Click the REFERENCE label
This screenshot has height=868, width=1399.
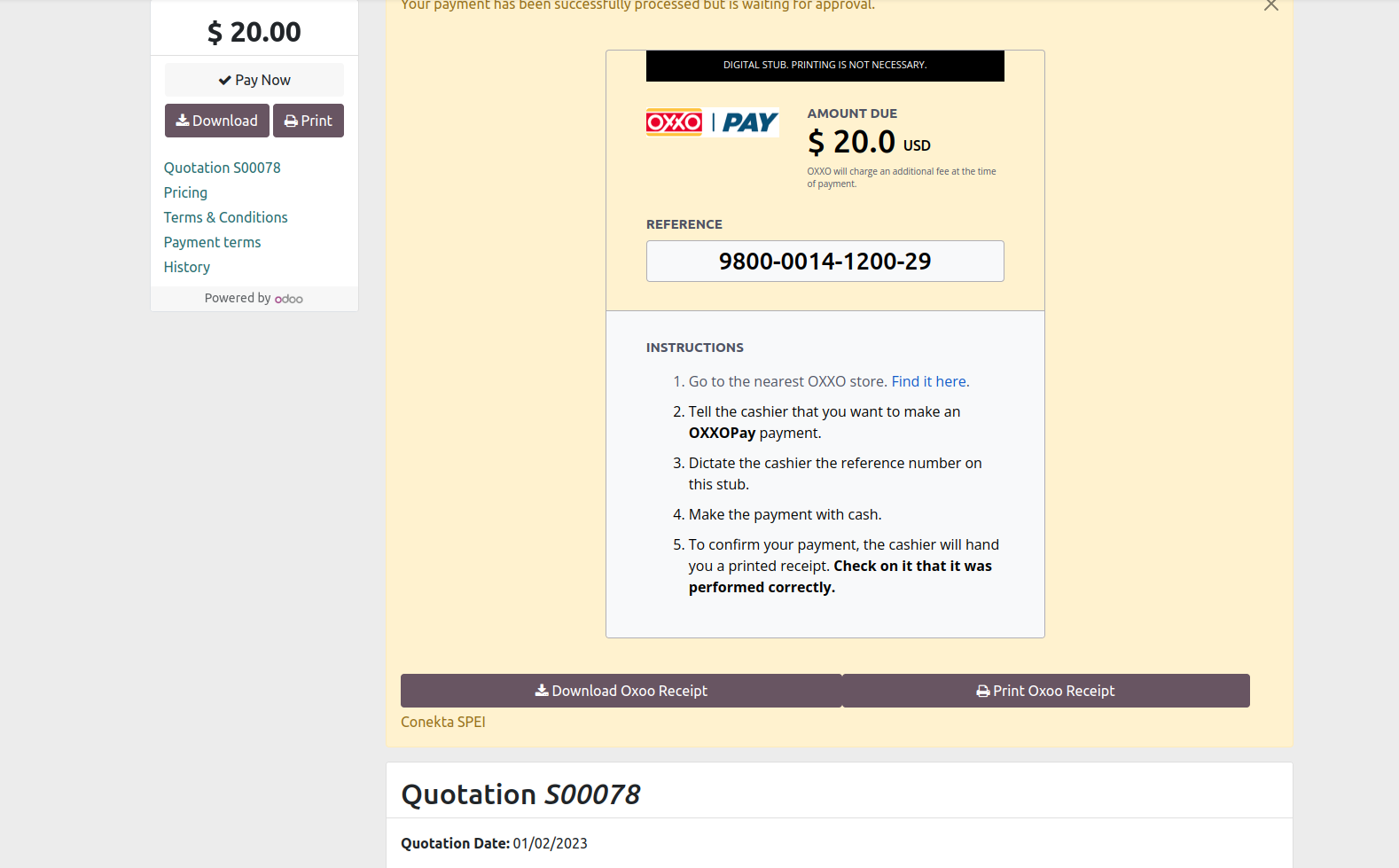[684, 224]
